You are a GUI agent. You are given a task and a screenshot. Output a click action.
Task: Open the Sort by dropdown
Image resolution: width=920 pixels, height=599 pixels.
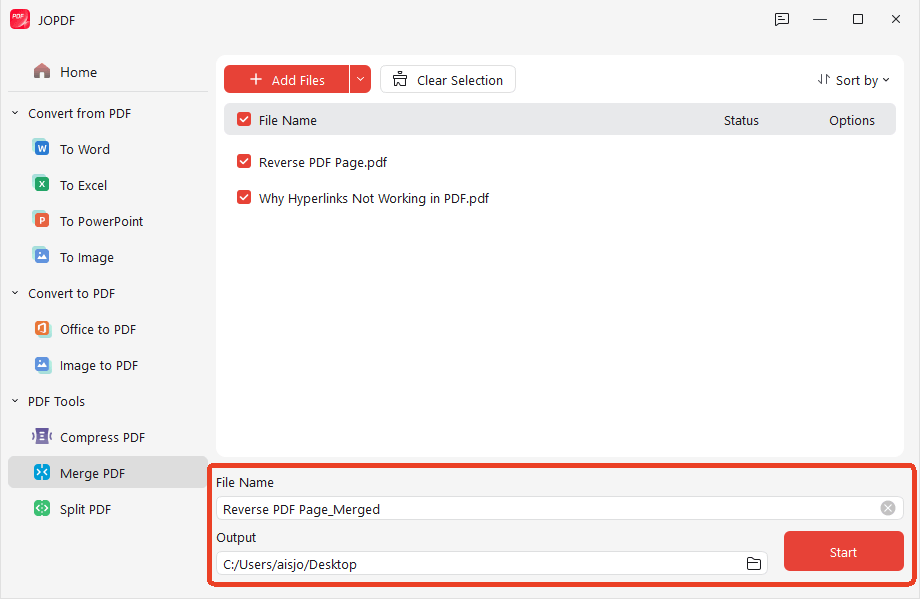click(854, 80)
